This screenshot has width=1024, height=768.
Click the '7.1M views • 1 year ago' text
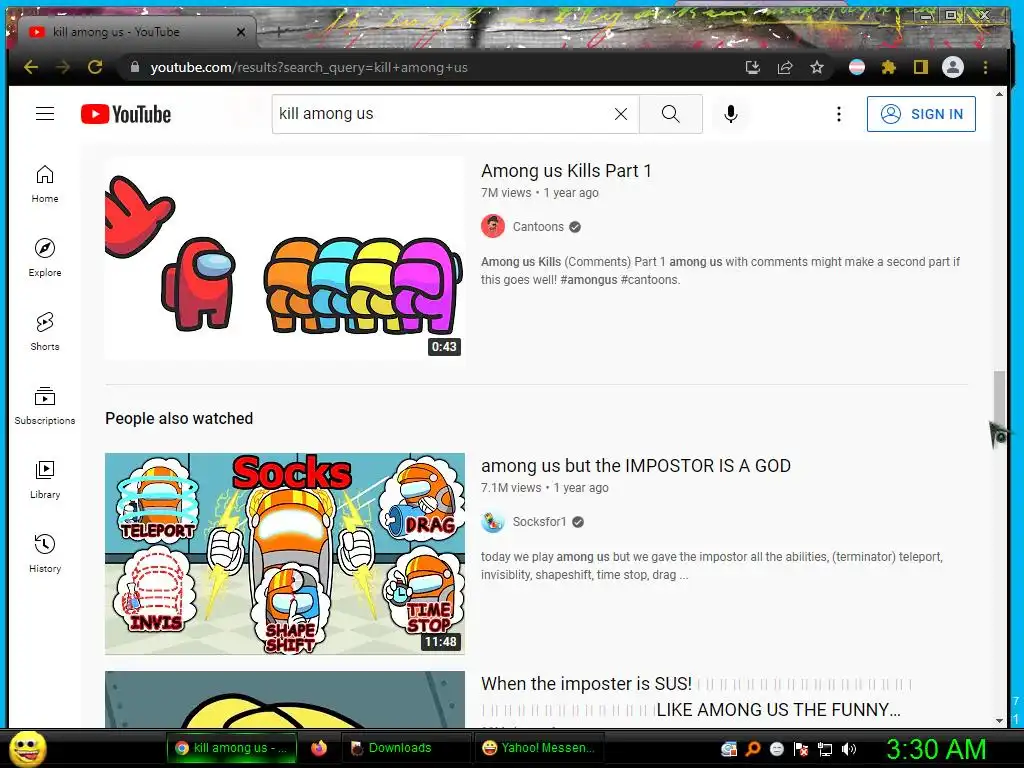[545, 488]
